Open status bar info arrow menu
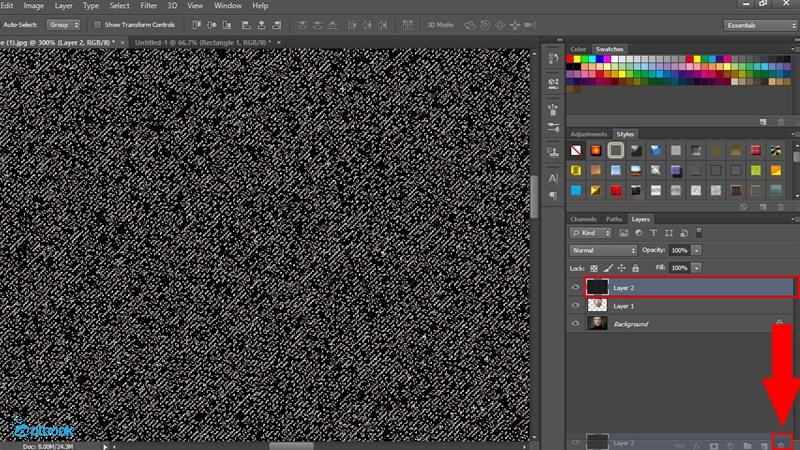Screen dimensions: 800x450 pos(105,446)
